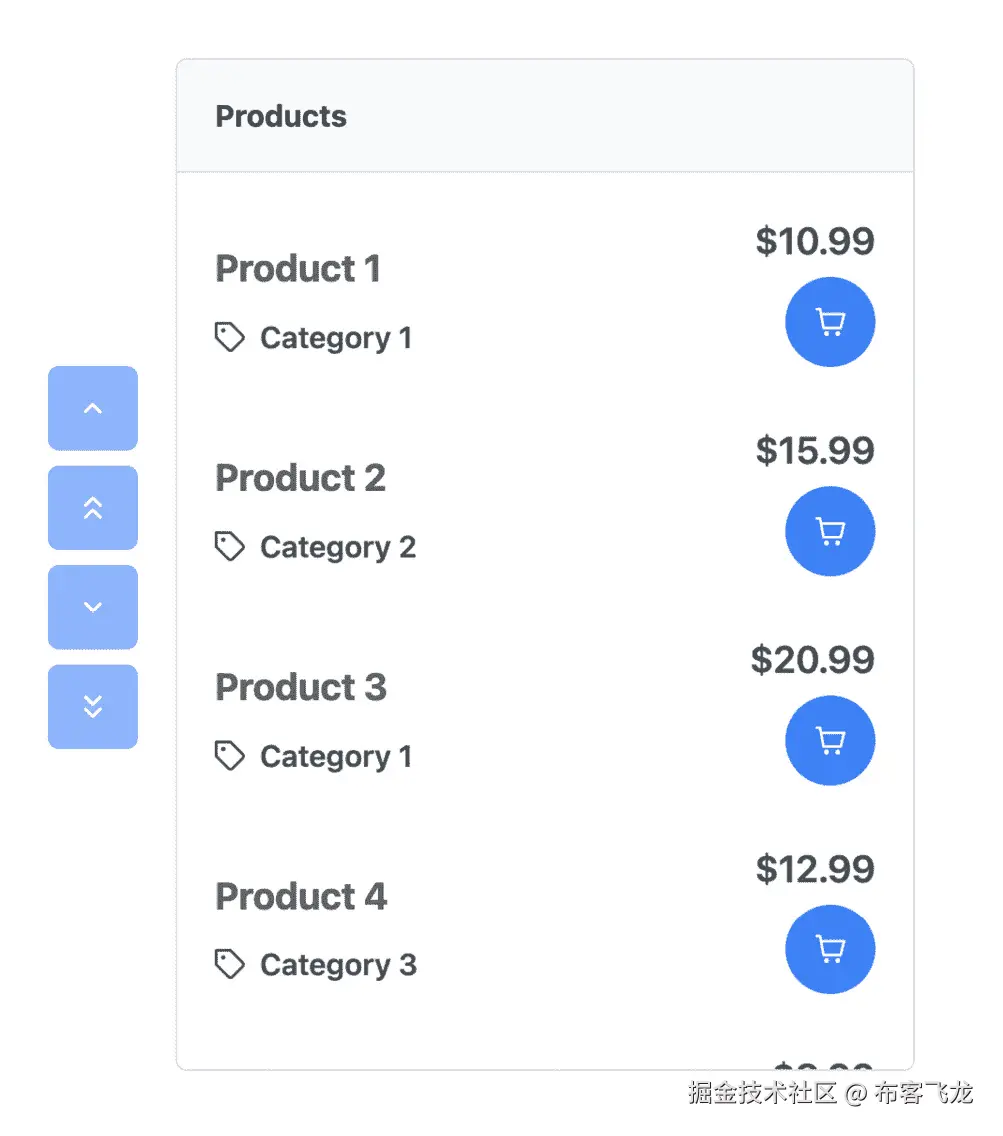Click the double chevron down button
This screenshot has width=1003, height=1136.
pyautogui.click(x=93, y=706)
